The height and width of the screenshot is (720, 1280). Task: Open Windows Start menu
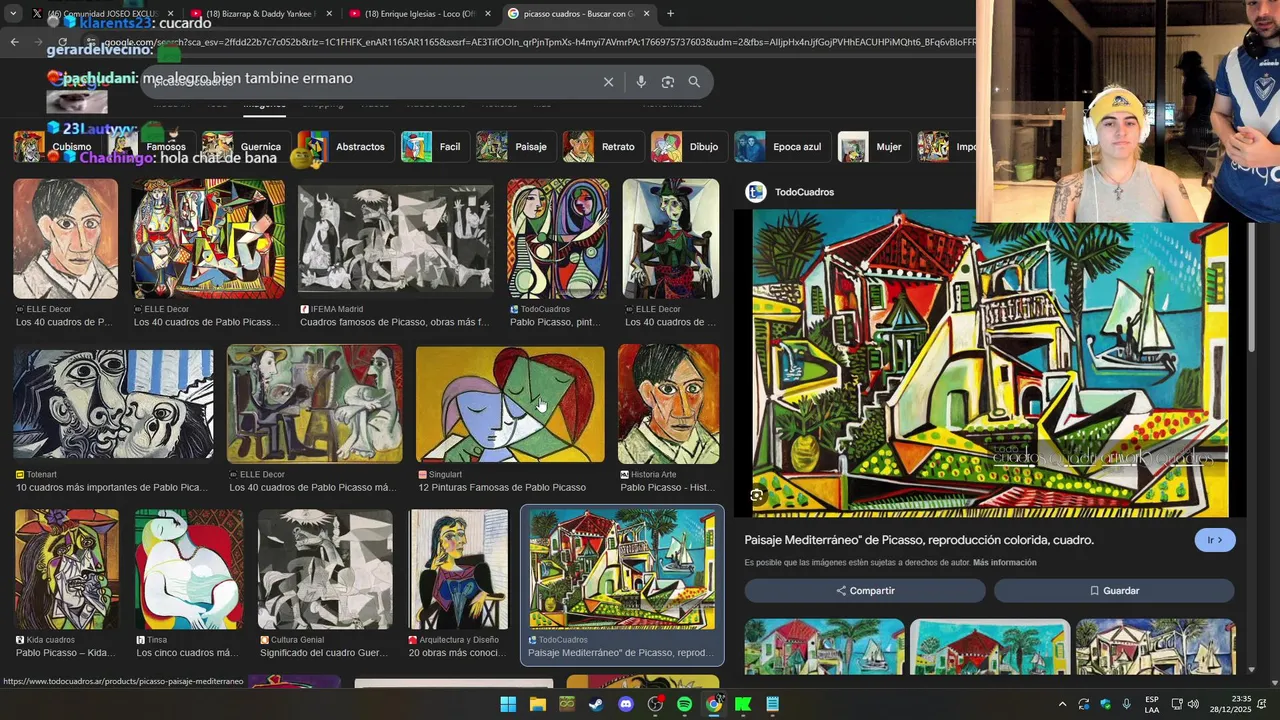tap(508, 704)
